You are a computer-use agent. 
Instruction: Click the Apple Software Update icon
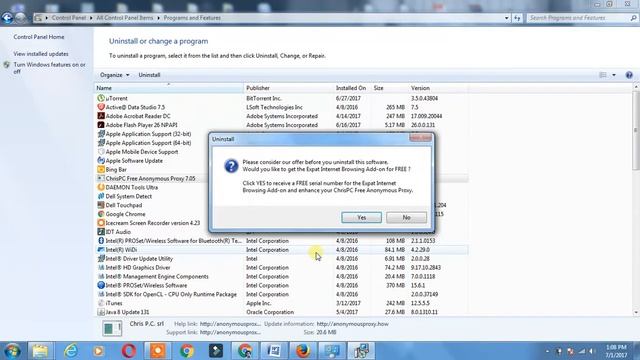(x=101, y=161)
